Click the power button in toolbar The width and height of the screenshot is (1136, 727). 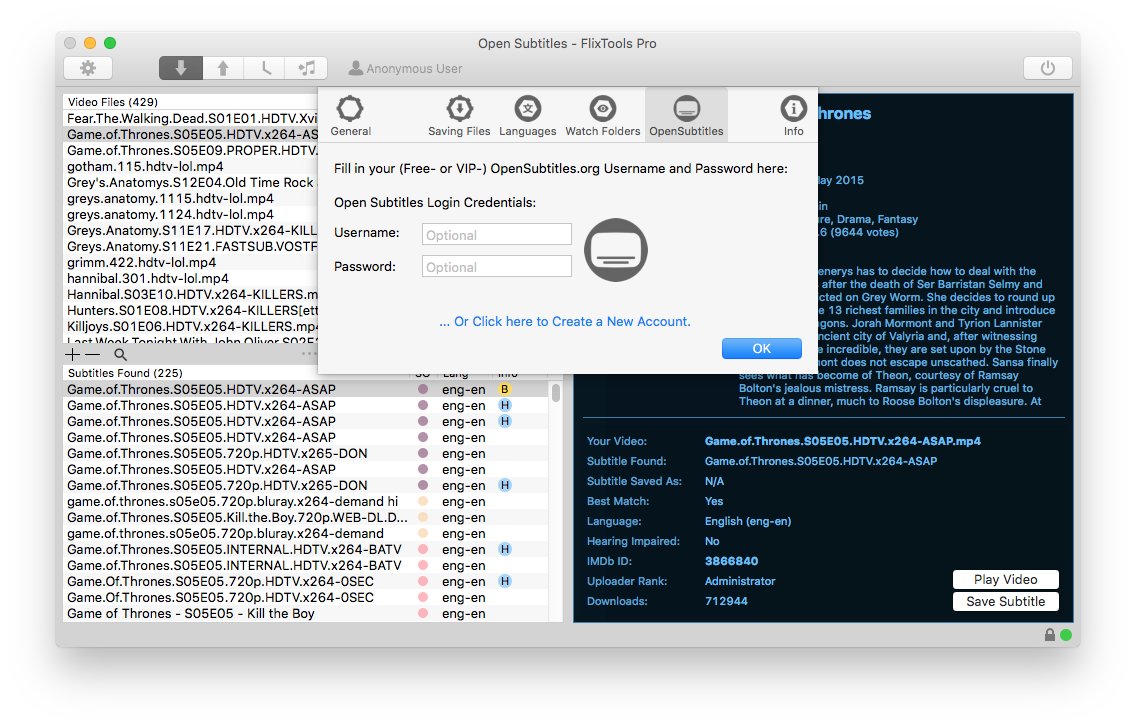pos(1047,68)
